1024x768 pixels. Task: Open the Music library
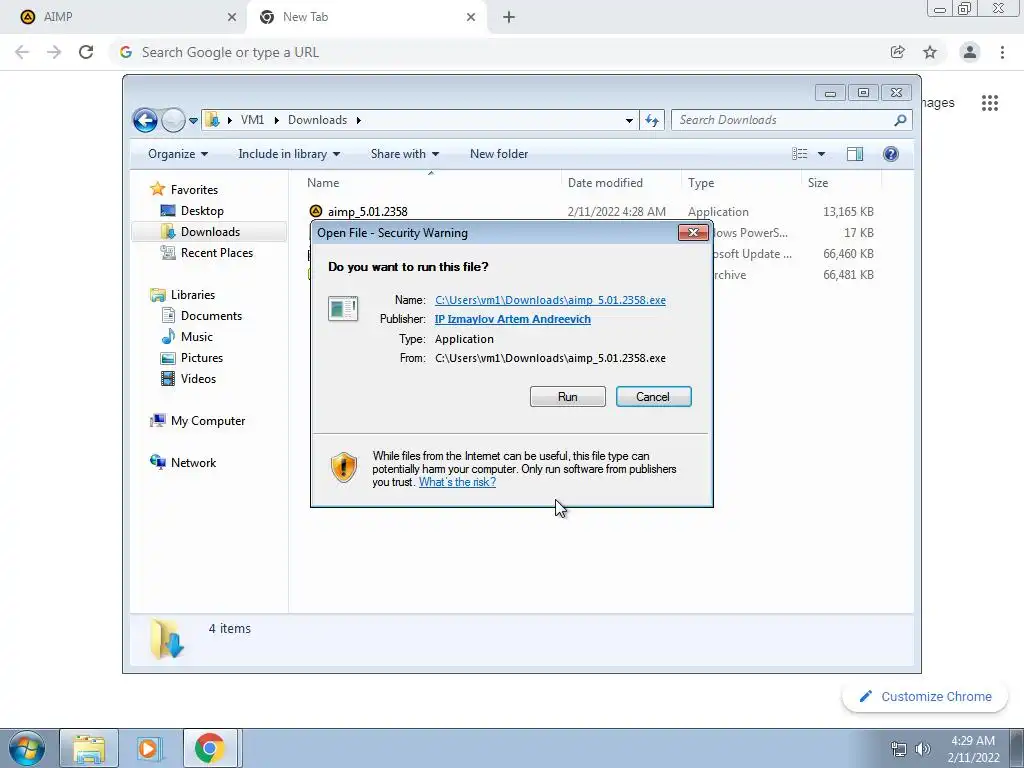[x=197, y=336]
